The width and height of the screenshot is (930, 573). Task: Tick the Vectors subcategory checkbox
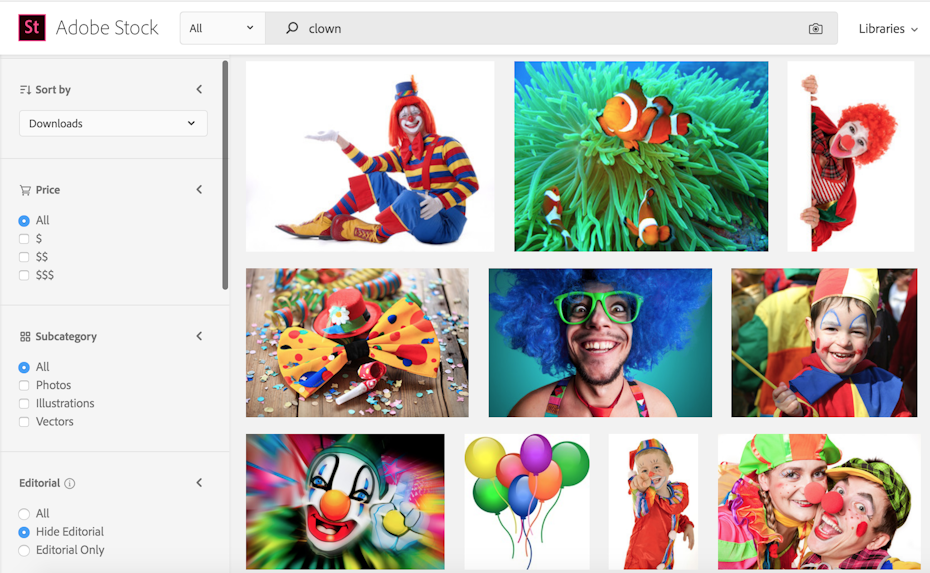(24, 422)
